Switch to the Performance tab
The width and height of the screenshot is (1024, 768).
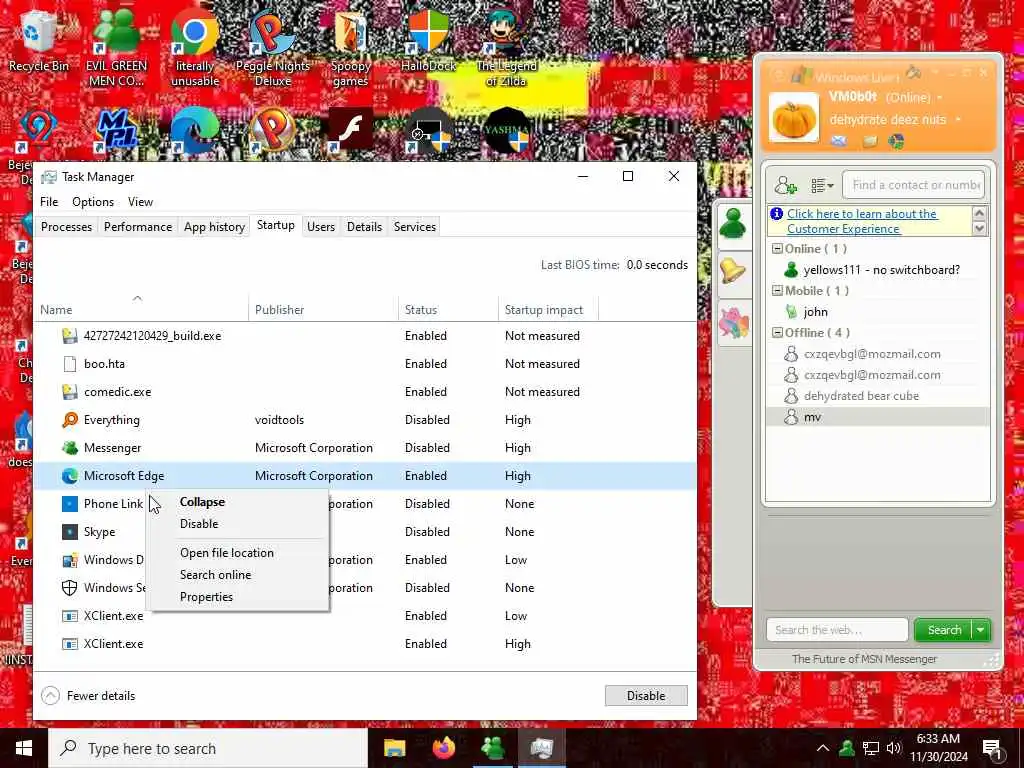click(138, 227)
